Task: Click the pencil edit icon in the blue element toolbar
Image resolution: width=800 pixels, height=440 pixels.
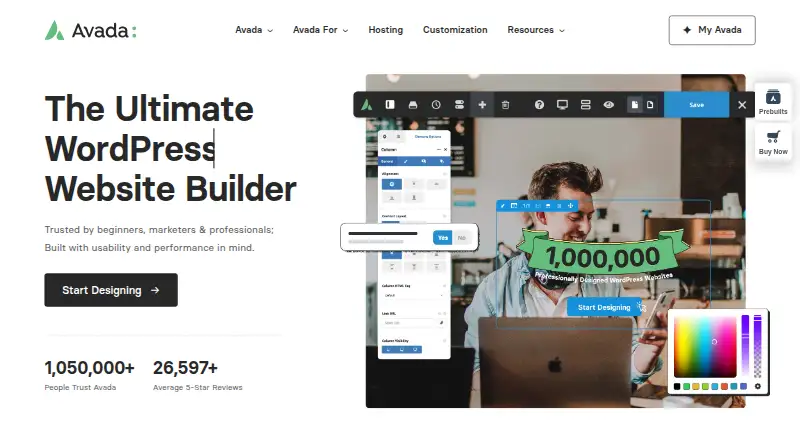Action: (x=503, y=206)
